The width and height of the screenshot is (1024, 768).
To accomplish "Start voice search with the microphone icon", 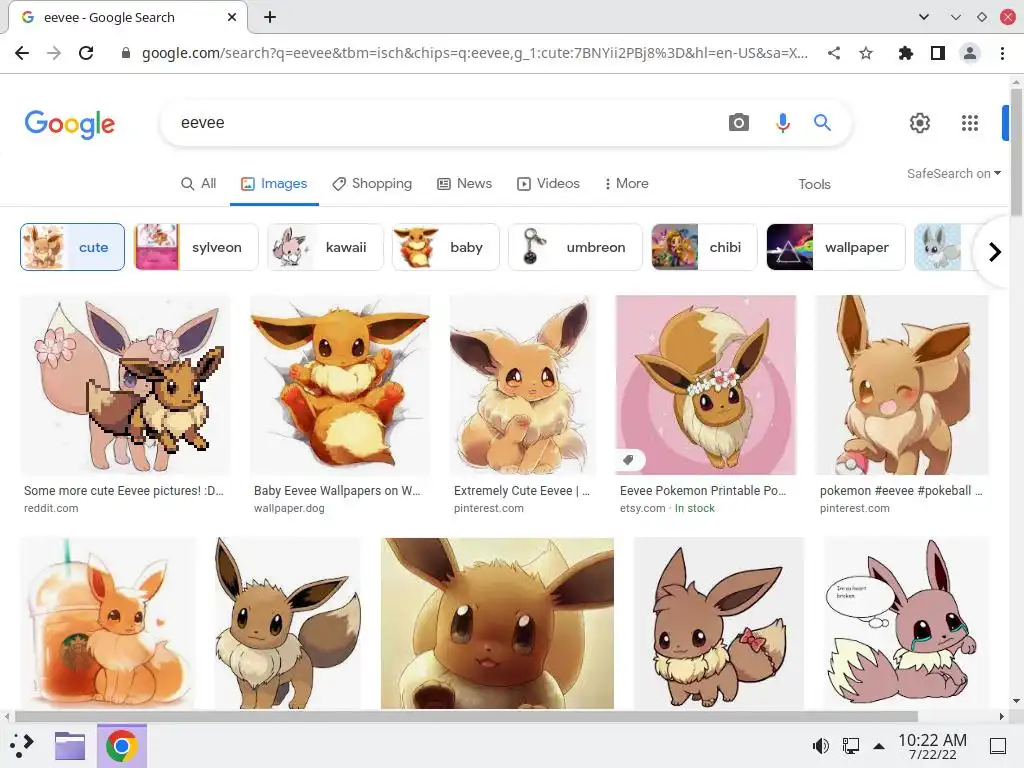I will tap(782, 123).
